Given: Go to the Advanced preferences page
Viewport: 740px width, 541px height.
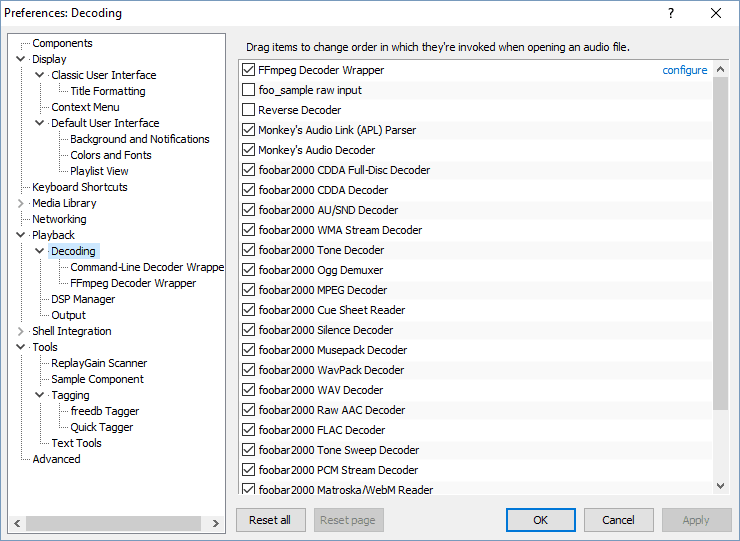Looking at the screenshot, I should tap(56, 459).
